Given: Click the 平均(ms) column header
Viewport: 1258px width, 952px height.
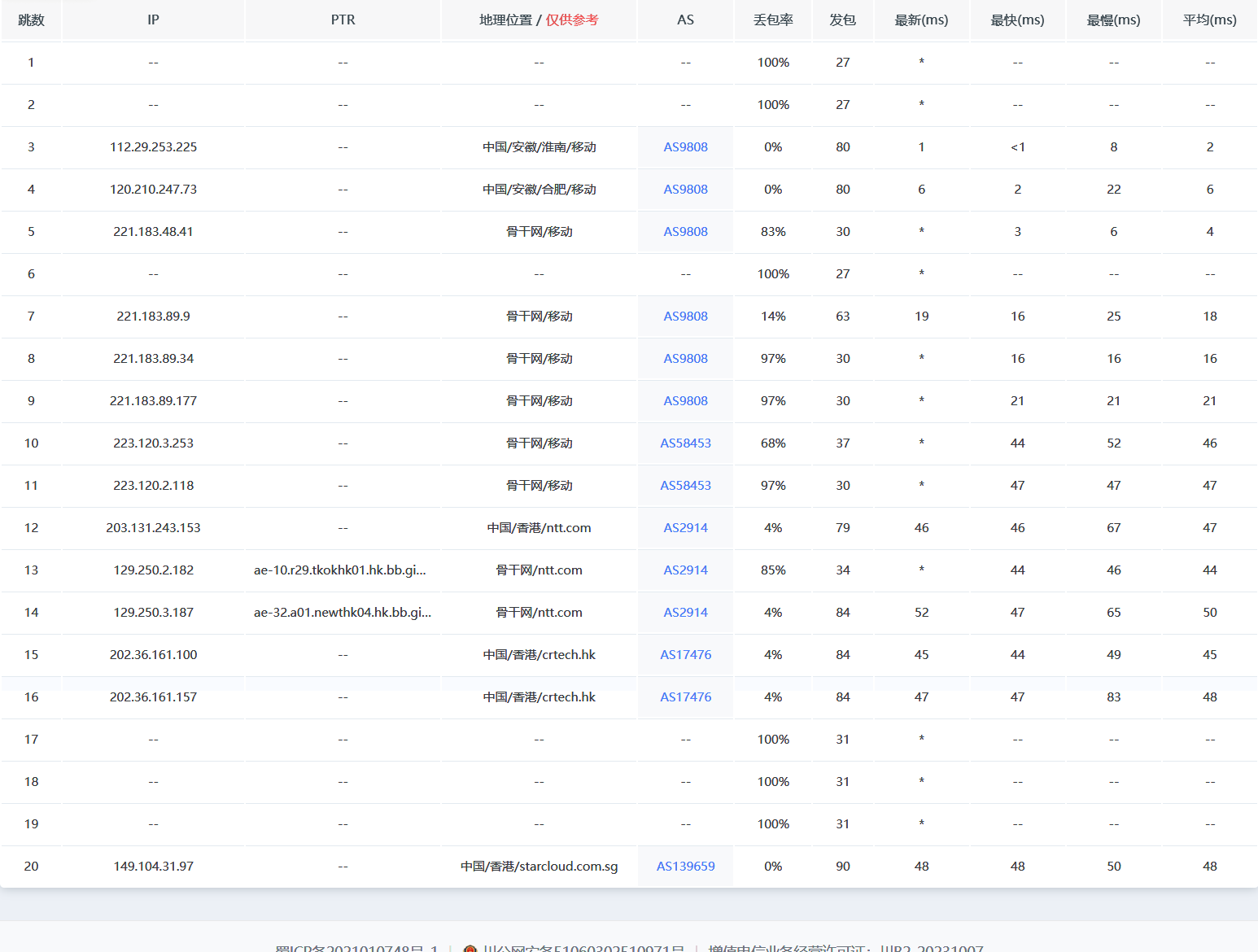Looking at the screenshot, I should point(1209,20).
